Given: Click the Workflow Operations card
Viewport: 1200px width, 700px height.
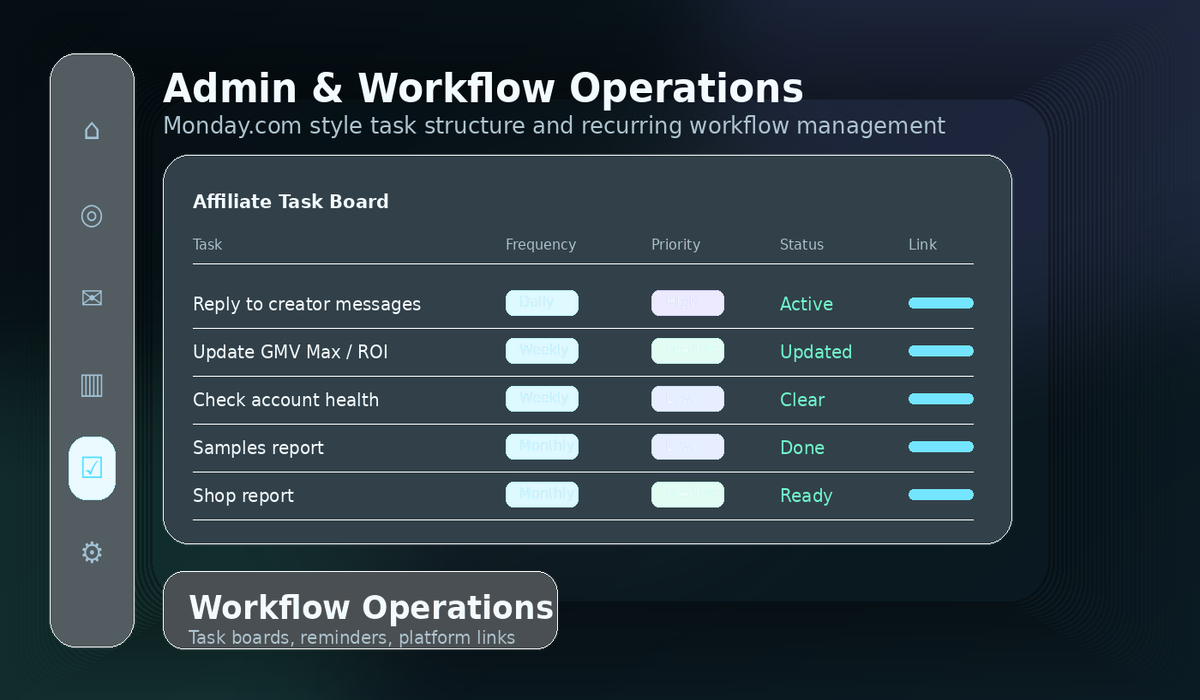Looking at the screenshot, I should (x=360, y=610).
